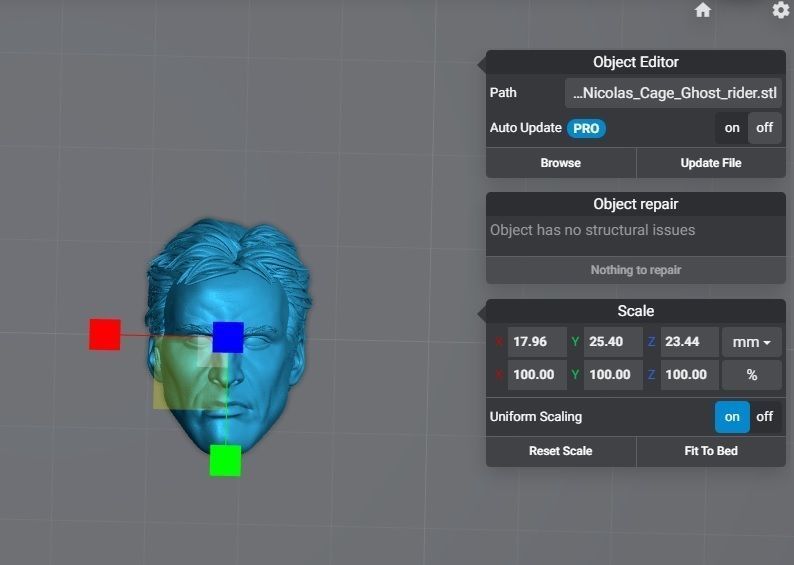Turn Uniform Scaling on
Viewport: 794px width, 565px height.
tap(732, 417)
